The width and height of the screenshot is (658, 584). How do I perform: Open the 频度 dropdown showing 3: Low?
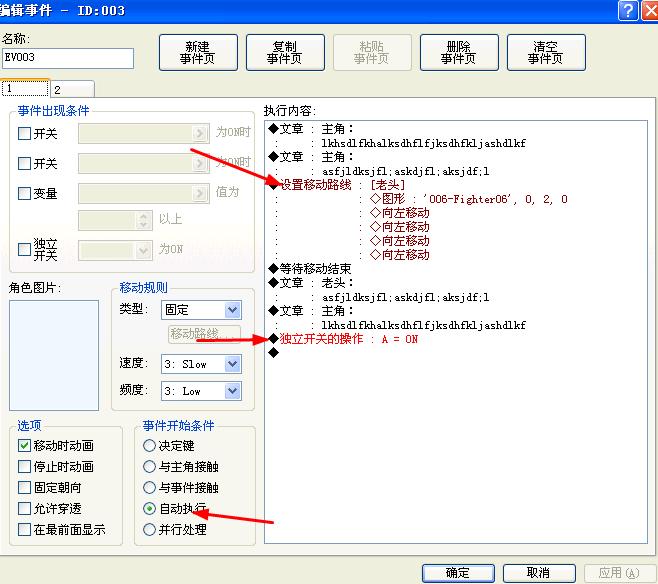click(x=201, y=391)
